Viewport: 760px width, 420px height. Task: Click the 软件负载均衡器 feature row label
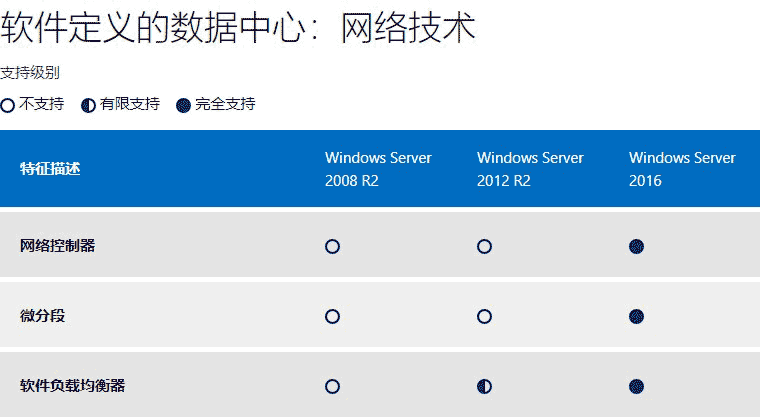point(73,386)
